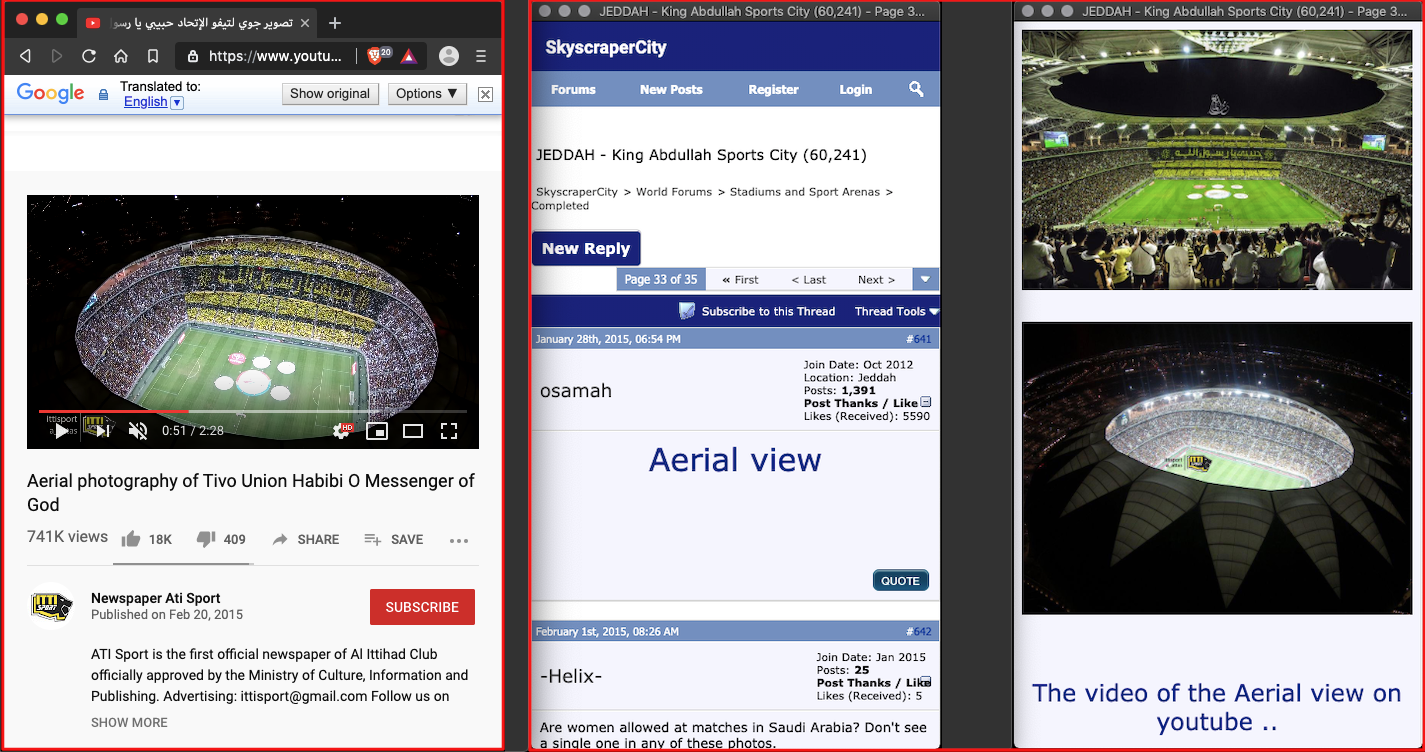Click the SkyscraperCity site logo

[x=606, y=47]
